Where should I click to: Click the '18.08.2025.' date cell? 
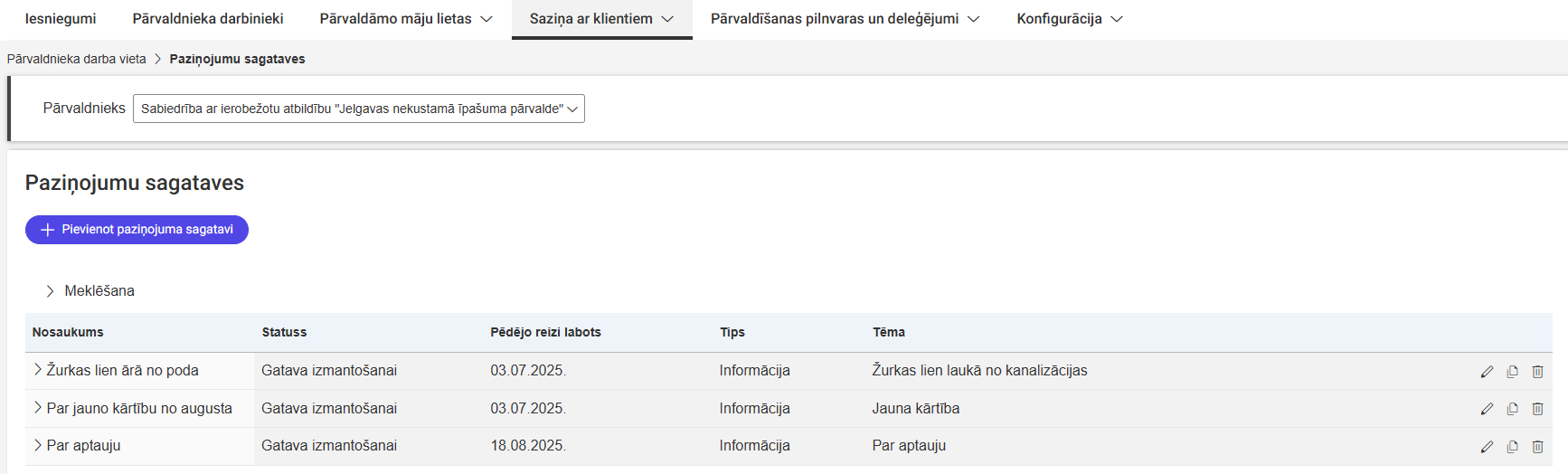point(528,445)
